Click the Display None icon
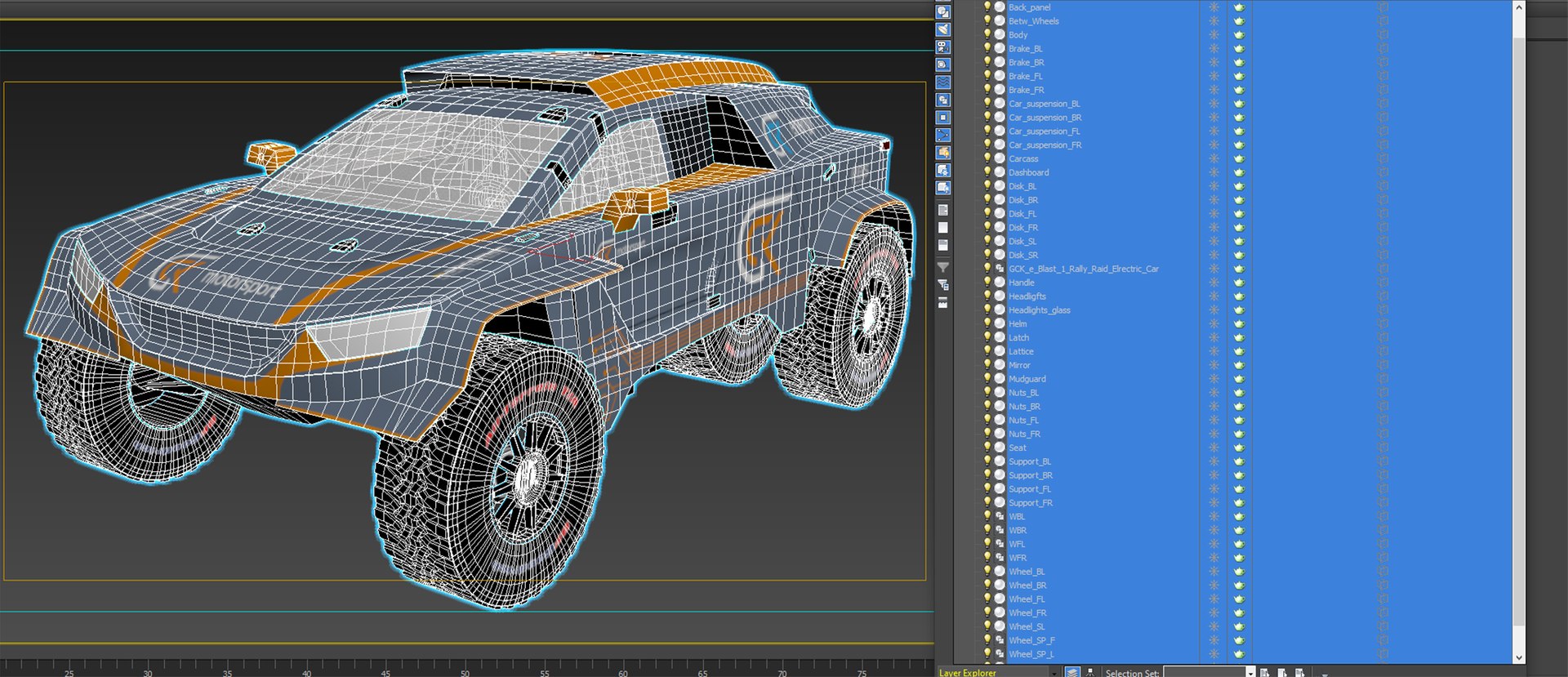 click(943, 228)
